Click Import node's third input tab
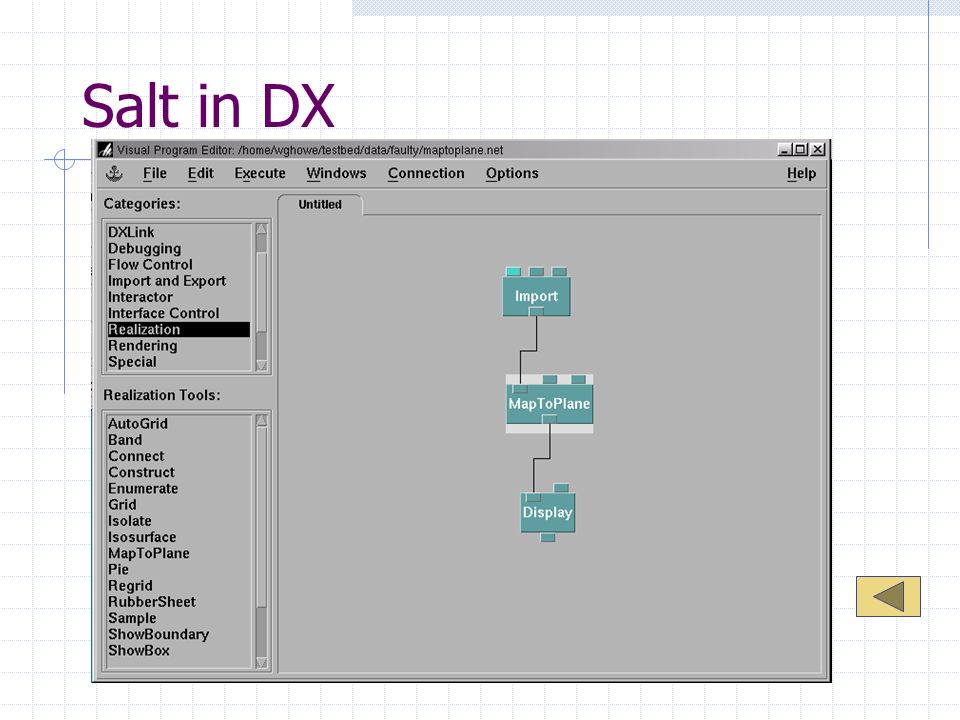This screenshot has height=720, width=960. tap(559, 272)
